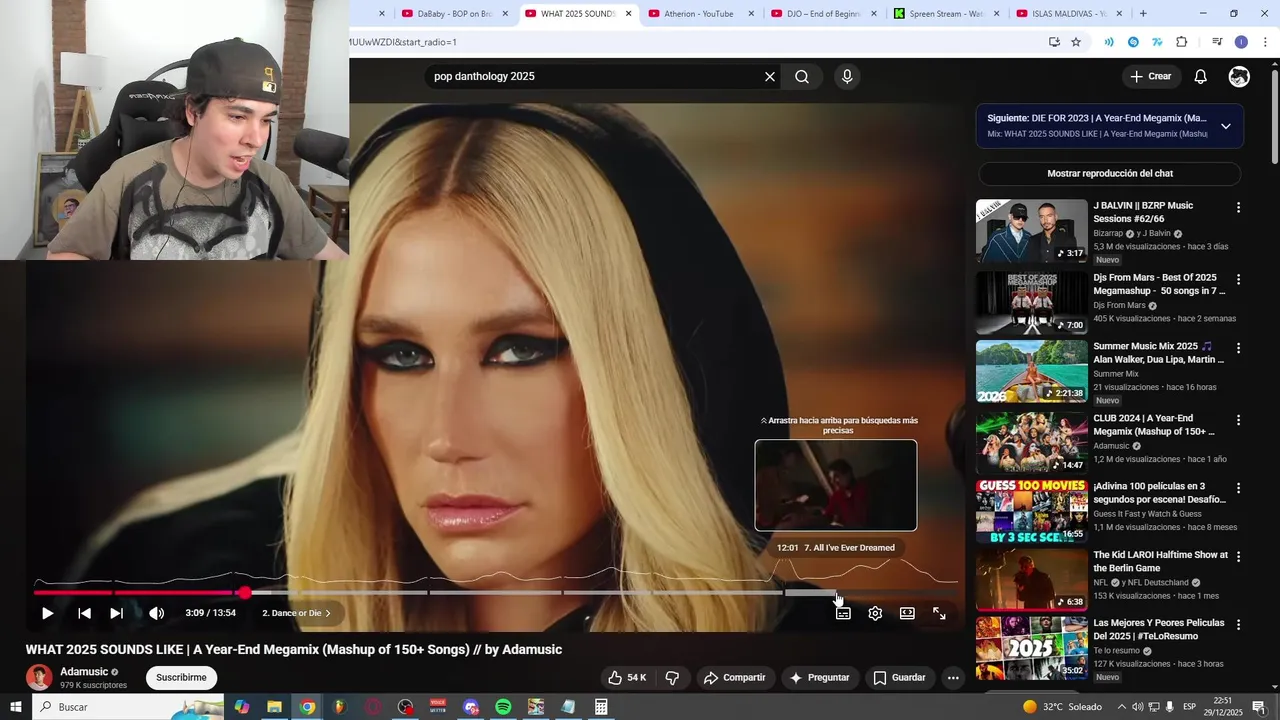Play the video

point(47,613)
